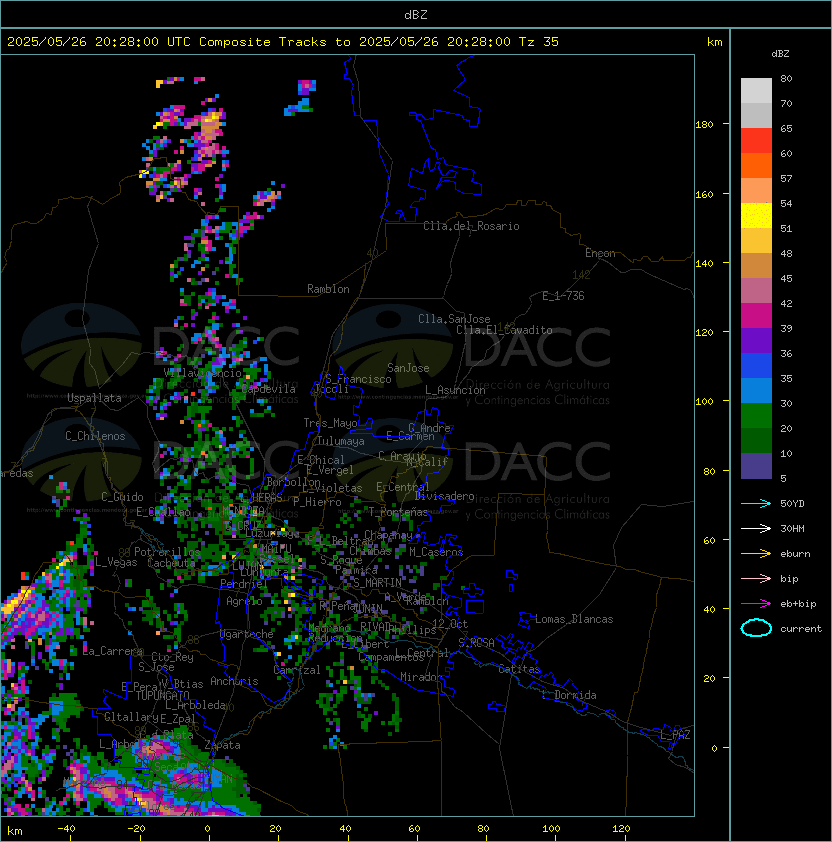Click the 'Uspallata' map label

pos(95,398)
